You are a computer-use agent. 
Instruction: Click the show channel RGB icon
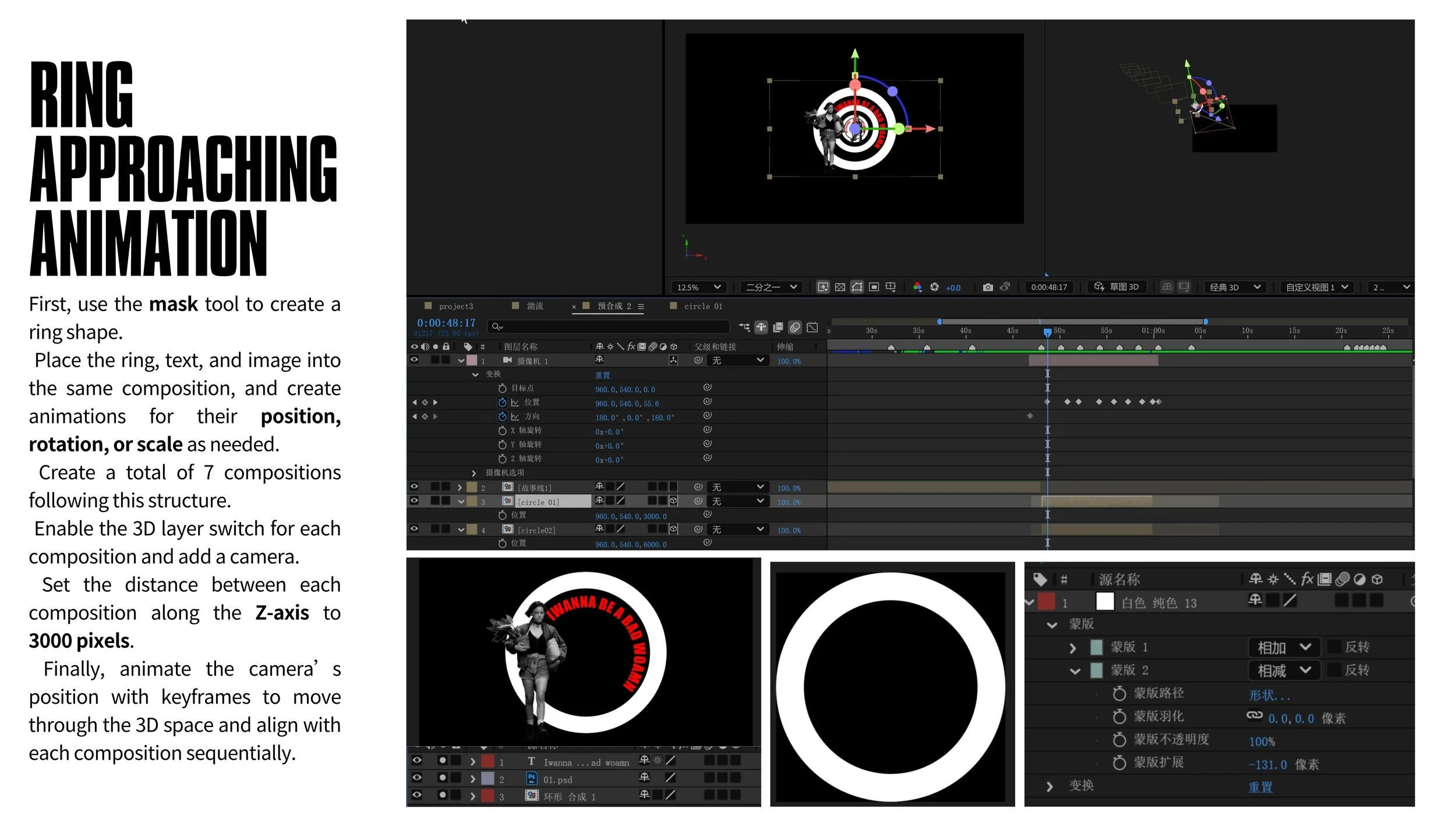pyautogui.click(x=917, y=287)
